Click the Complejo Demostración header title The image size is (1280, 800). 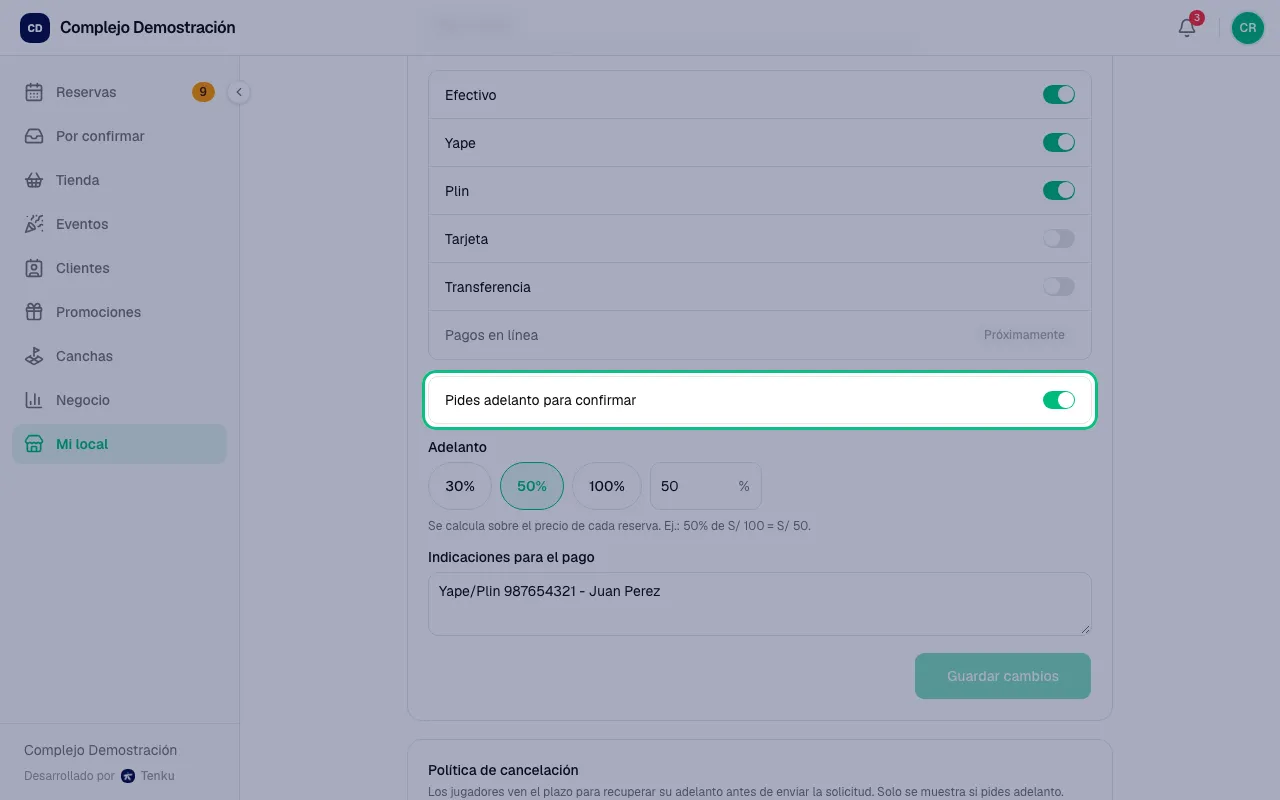pos(148,28)
